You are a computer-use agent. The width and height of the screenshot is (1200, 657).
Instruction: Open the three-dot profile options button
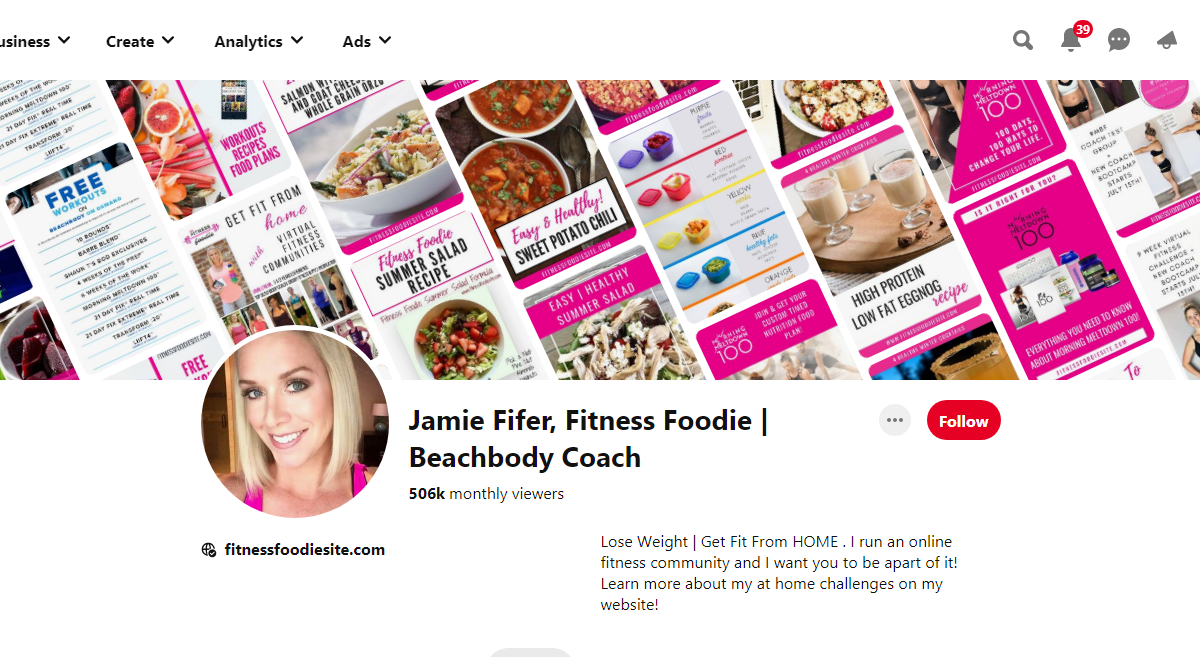(895, 421)
